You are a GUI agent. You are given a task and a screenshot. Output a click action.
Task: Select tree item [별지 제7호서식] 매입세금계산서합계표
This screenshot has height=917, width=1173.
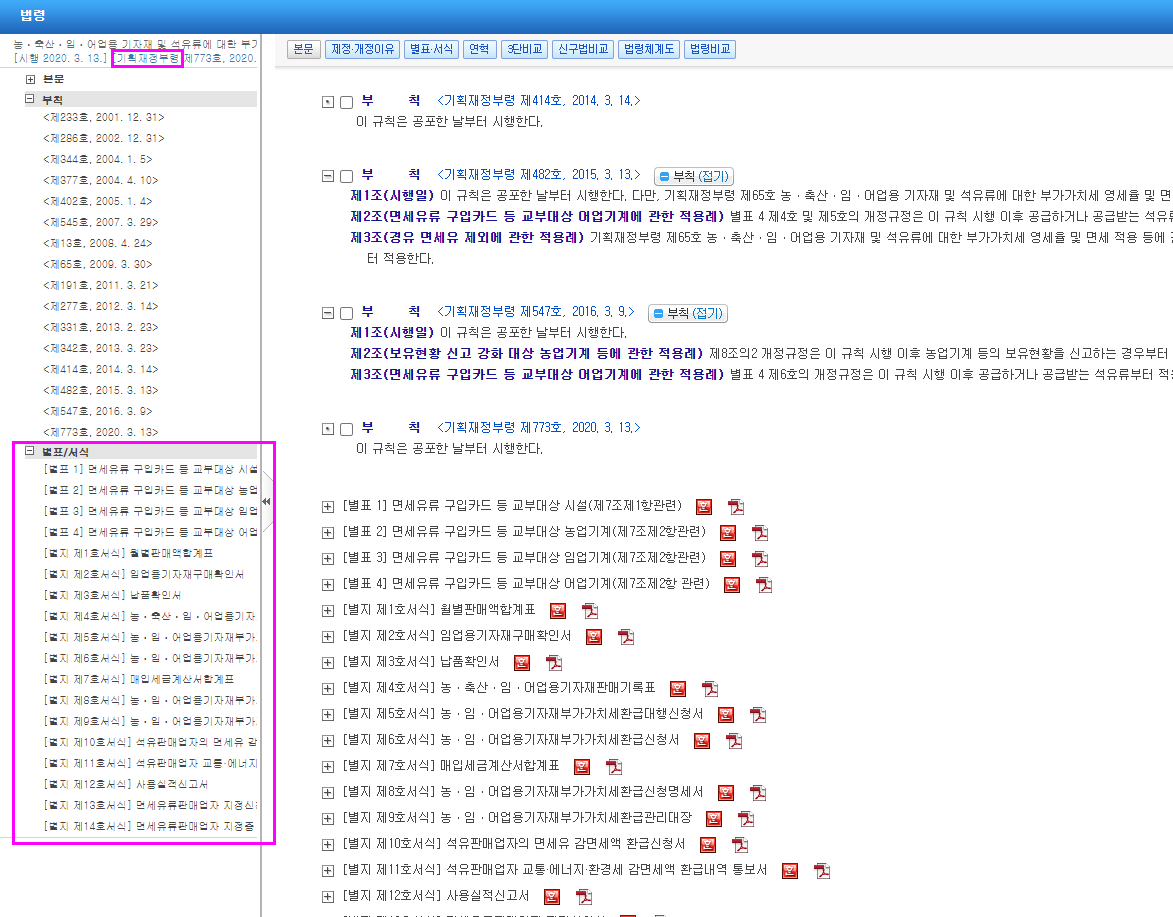[139, 679]
